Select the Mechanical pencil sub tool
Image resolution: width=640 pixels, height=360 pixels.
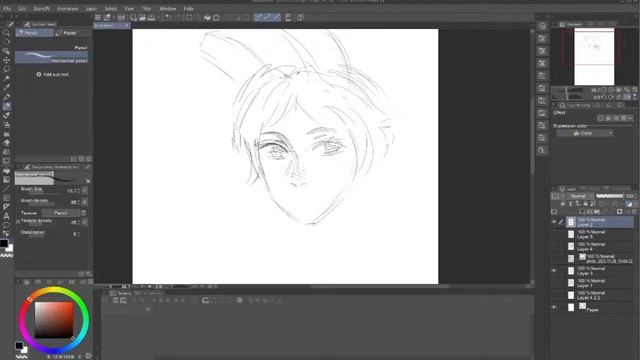point(51,57)
